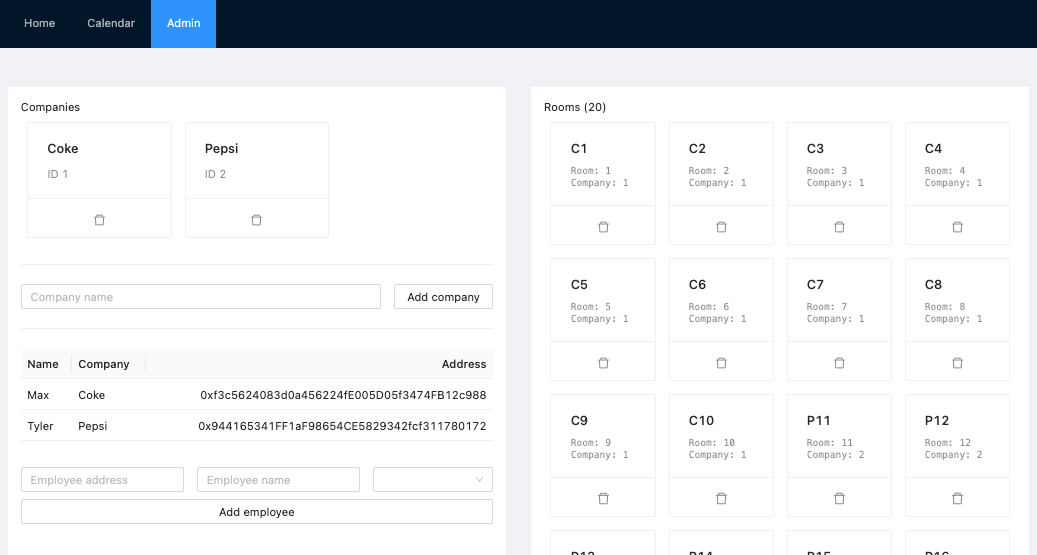Delete room C8 with its trash icon
This screenshot has height=555, width=1037.
coord(957,363)
